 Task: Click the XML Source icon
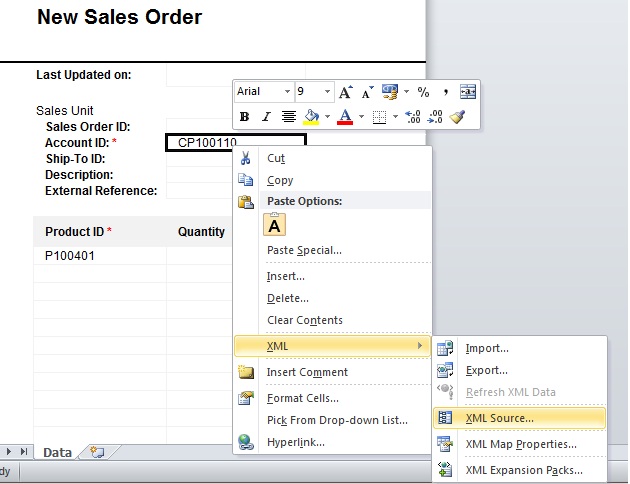click(x=445, y=418)
